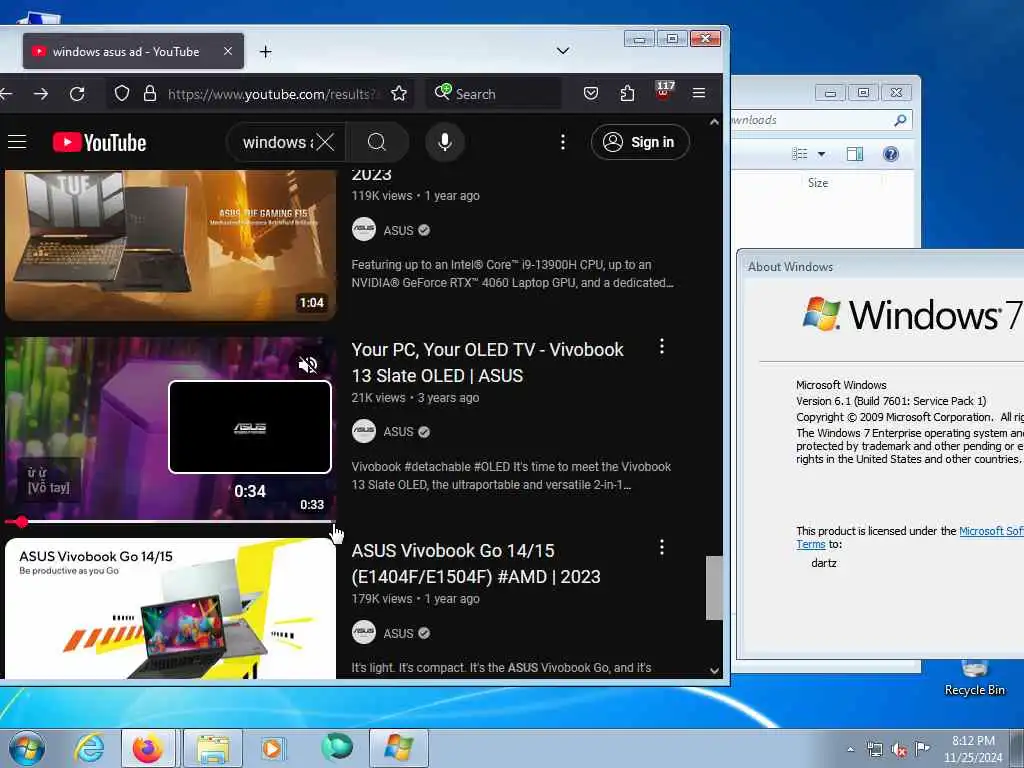Open the ASUS TUF Gaming F15 video thumbnail
Viewport: 1024px width, 768px height.
click(x=170, y=246)
